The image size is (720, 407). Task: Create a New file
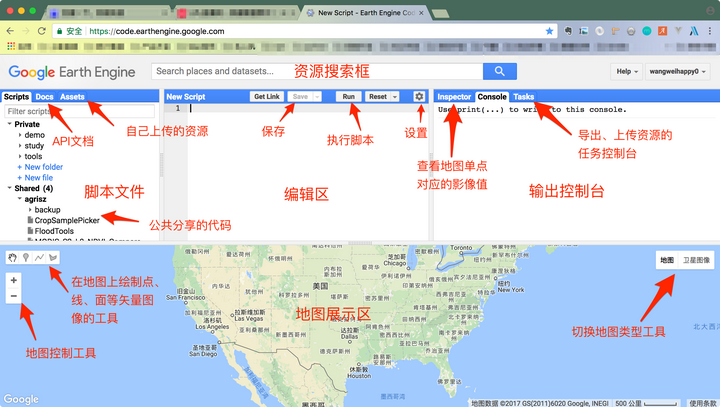coord(35,177)
